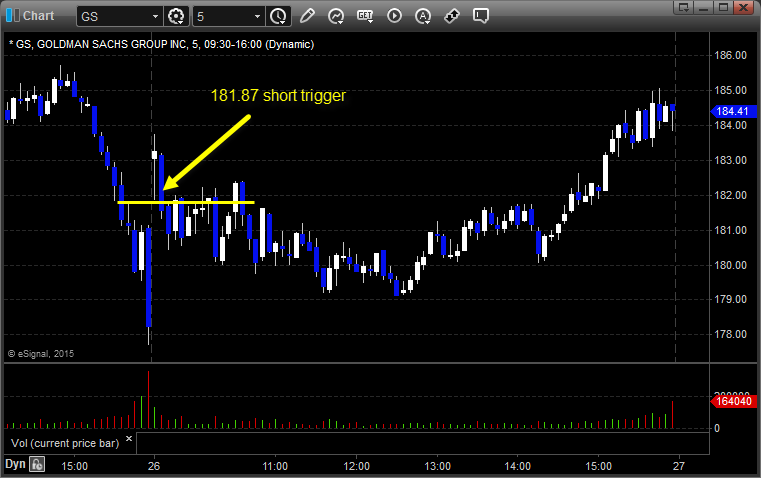Image resolution: width=761 pixels, height=478 pixels.
Task: Toggle the lock icon beside Dyn
Action: pos(37,464)
